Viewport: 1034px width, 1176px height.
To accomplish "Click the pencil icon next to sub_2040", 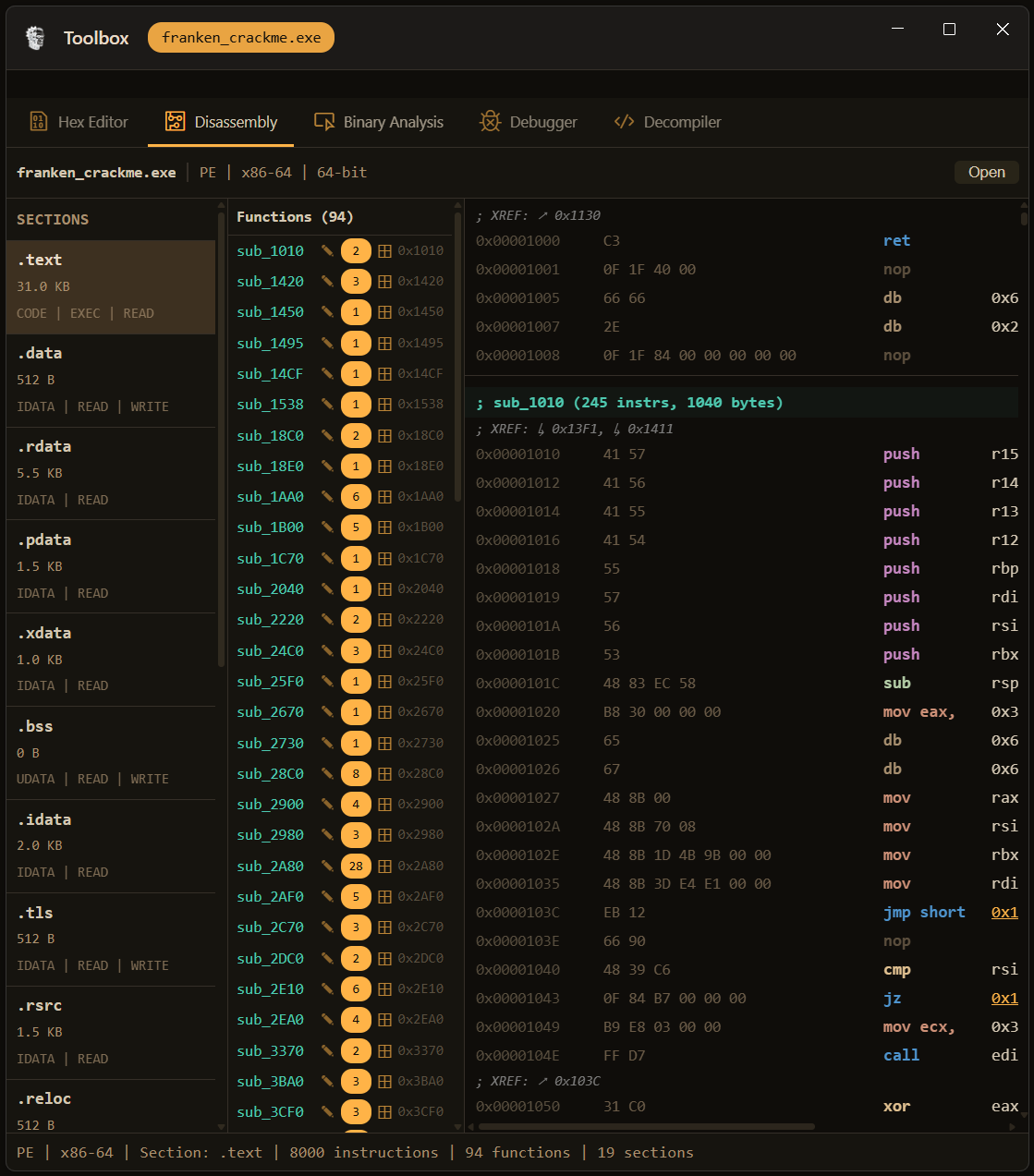I will (x=327, y=589).
